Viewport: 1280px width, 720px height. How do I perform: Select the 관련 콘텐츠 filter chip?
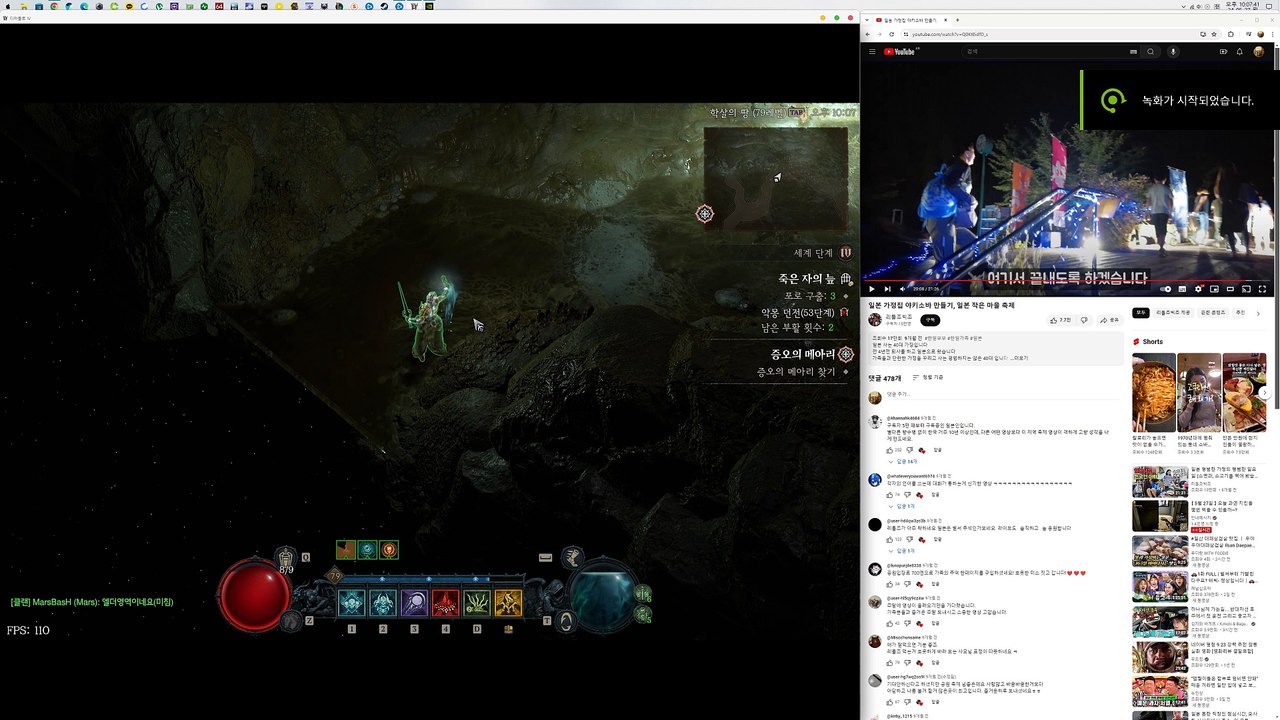pyautogui.click(x=1213, y=313)
